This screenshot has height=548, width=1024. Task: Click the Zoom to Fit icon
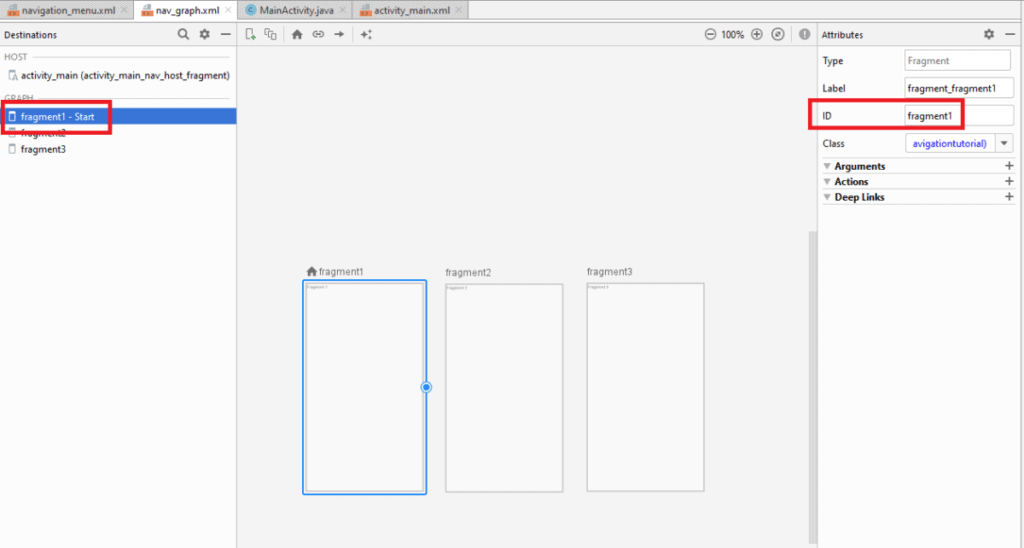[778, 34]
